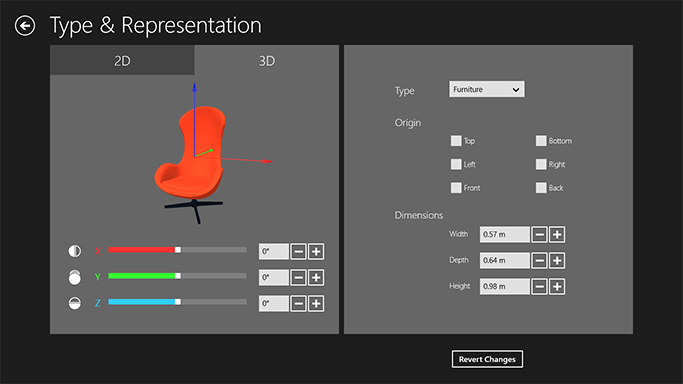Check the Left origin option
Screen dimensions: 683x384
click(456, 164)
